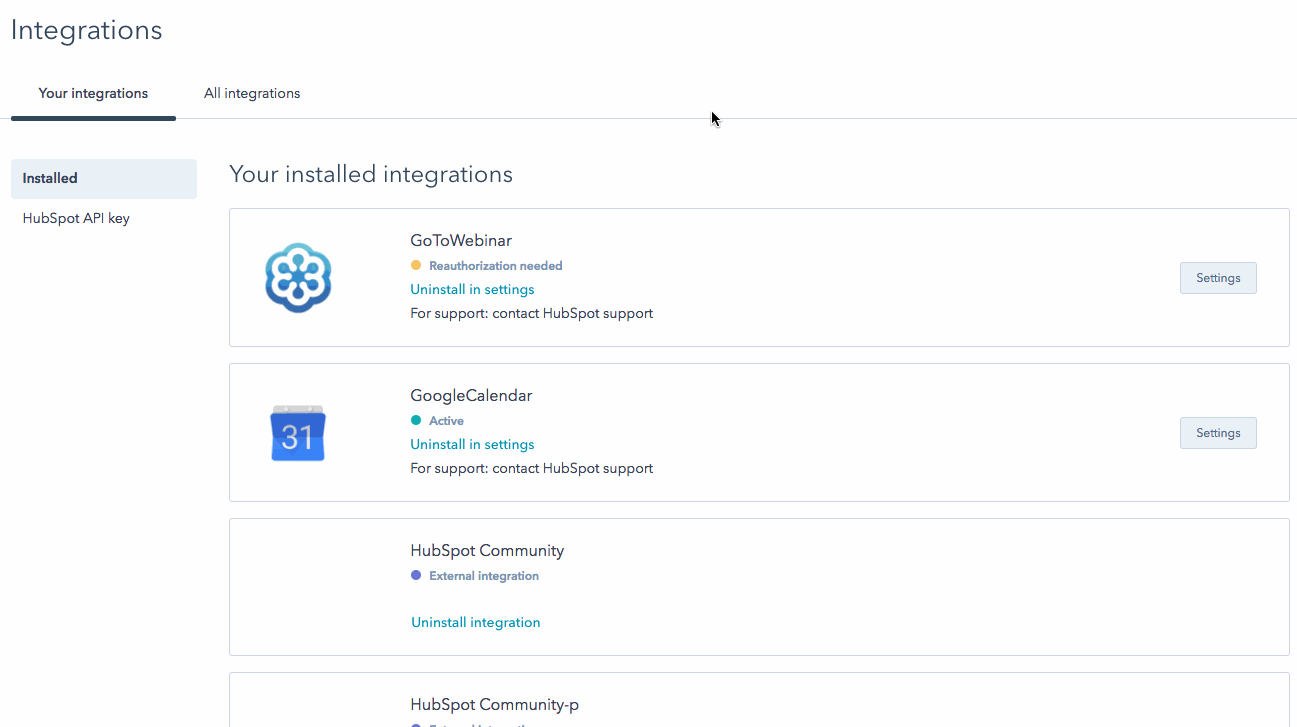Image resolution: width=1297 pixels, height=727 pixels.
Task: Click the purple dot beside External integration
Action: pos(416,576)
